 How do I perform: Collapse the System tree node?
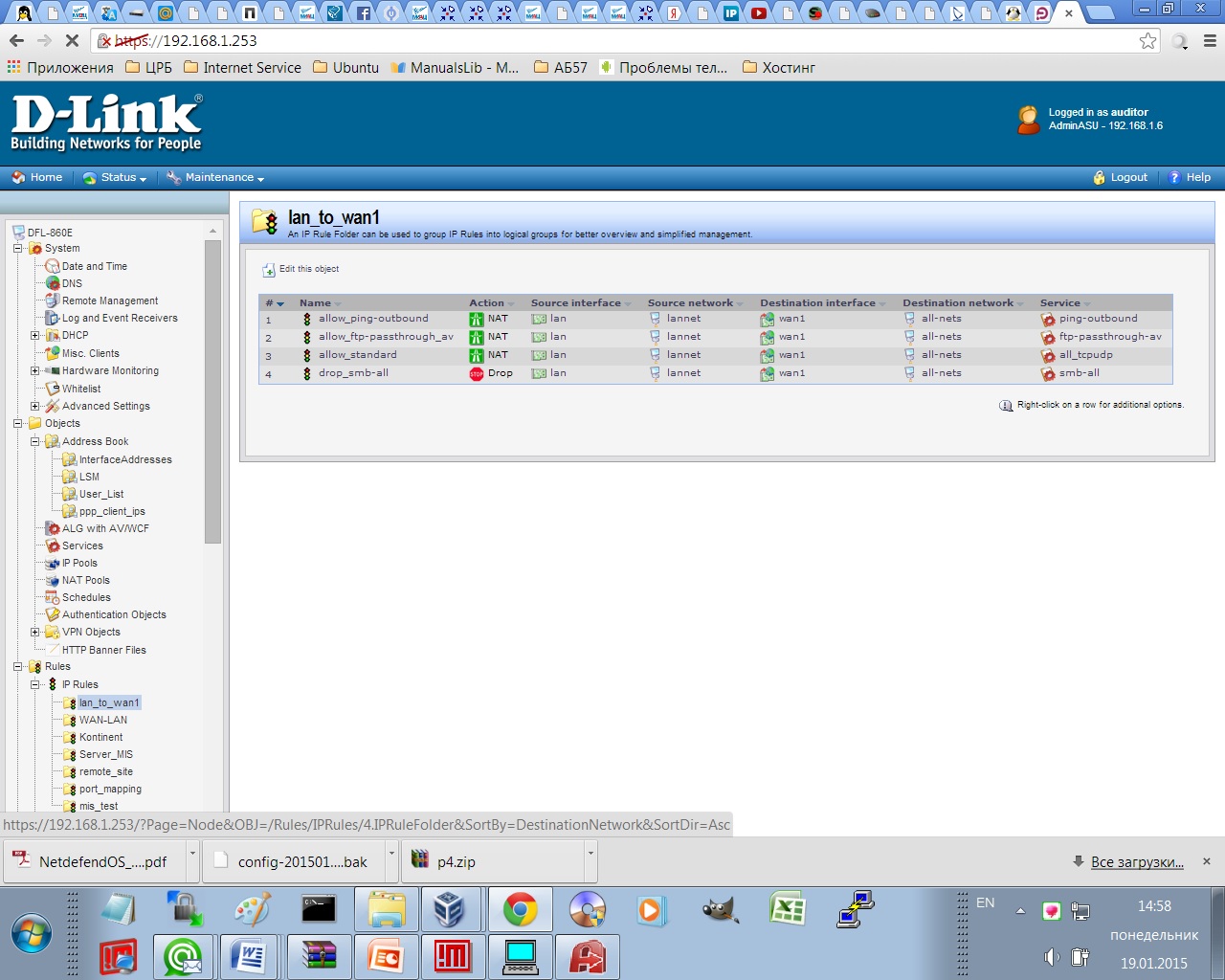tap(18, 249)
